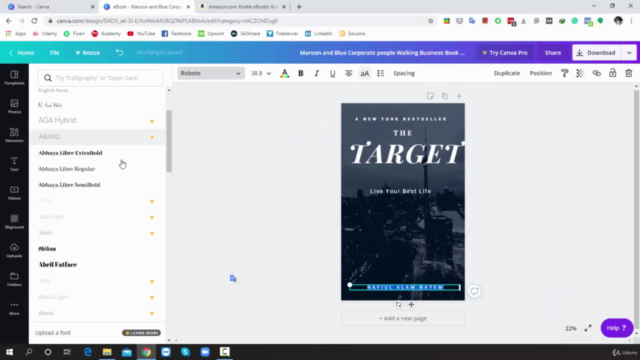Open the Spacing options

pos(404,73)
